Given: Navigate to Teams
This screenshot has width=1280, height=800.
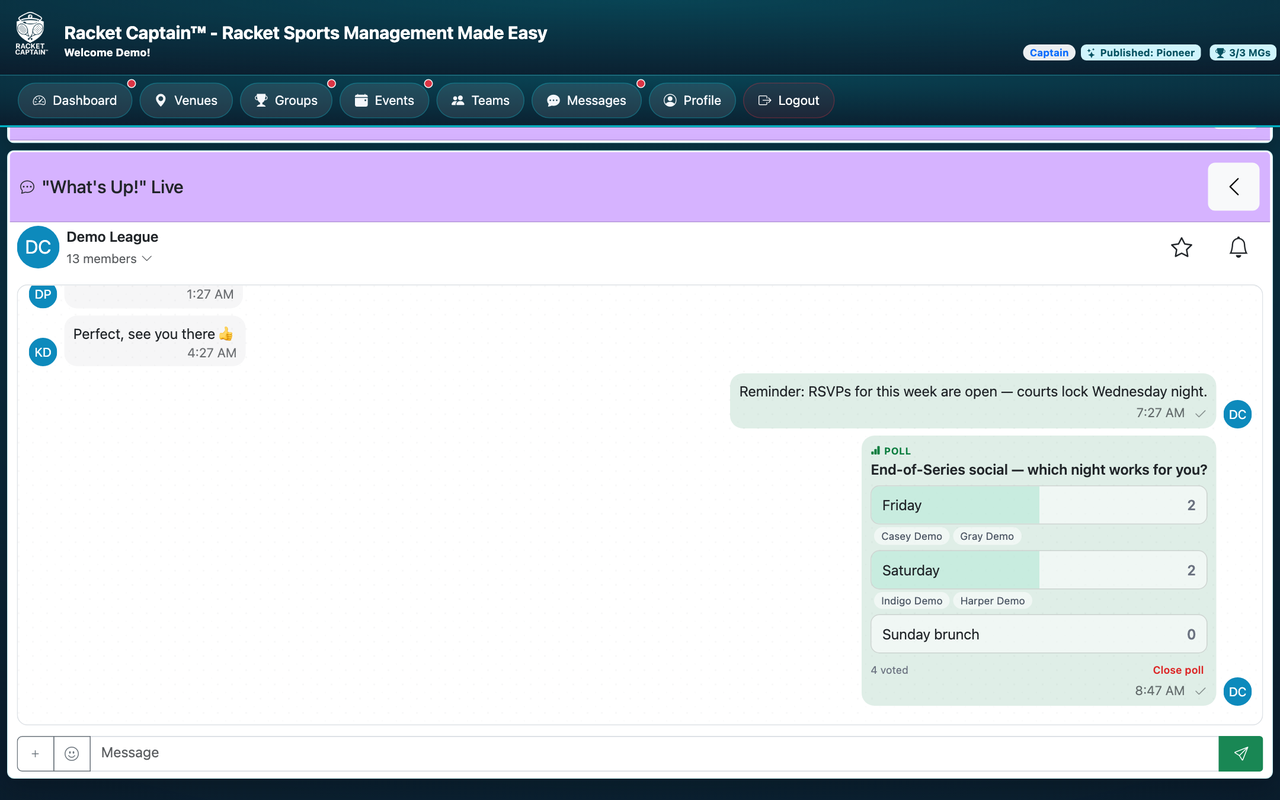Looking at the screenshot, I should [x=480, y=100].
